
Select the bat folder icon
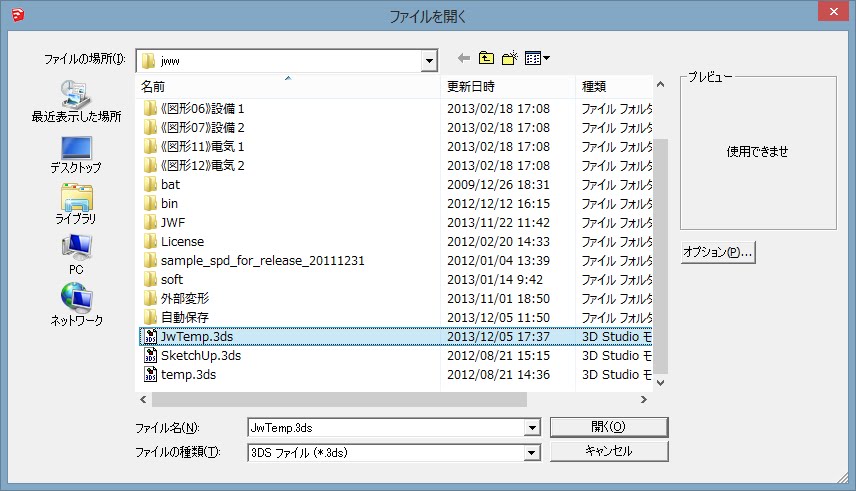[x=150, y=184]
